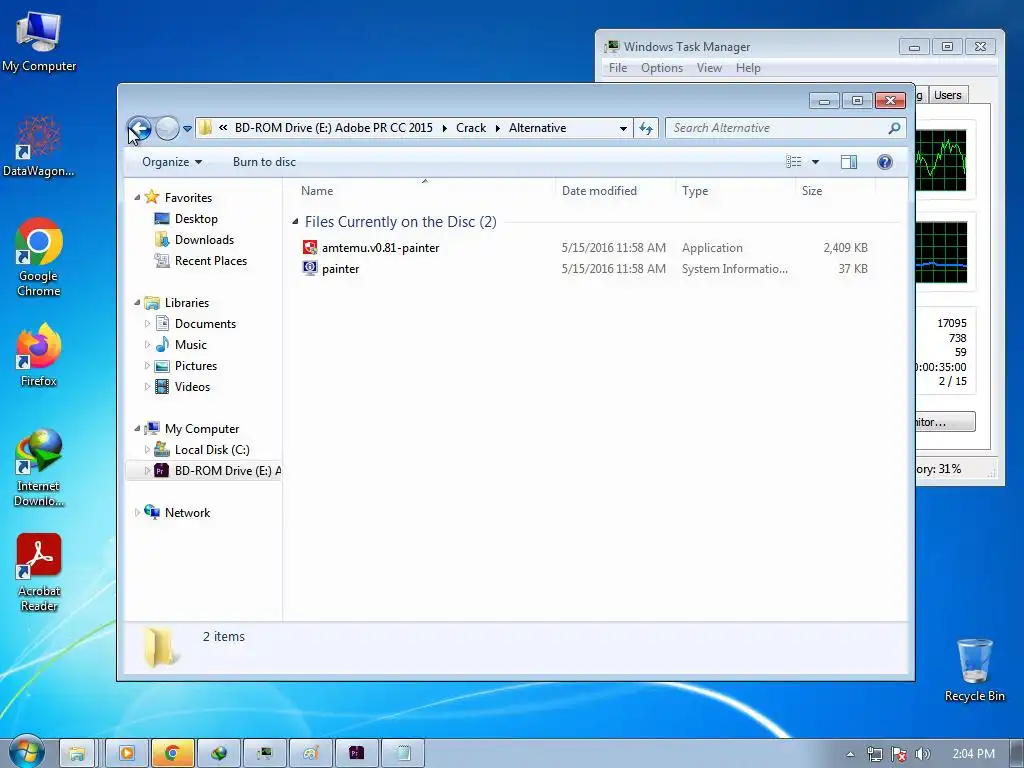
Task: Click the magnifier icon in the search box
Action: pos(895,128)
